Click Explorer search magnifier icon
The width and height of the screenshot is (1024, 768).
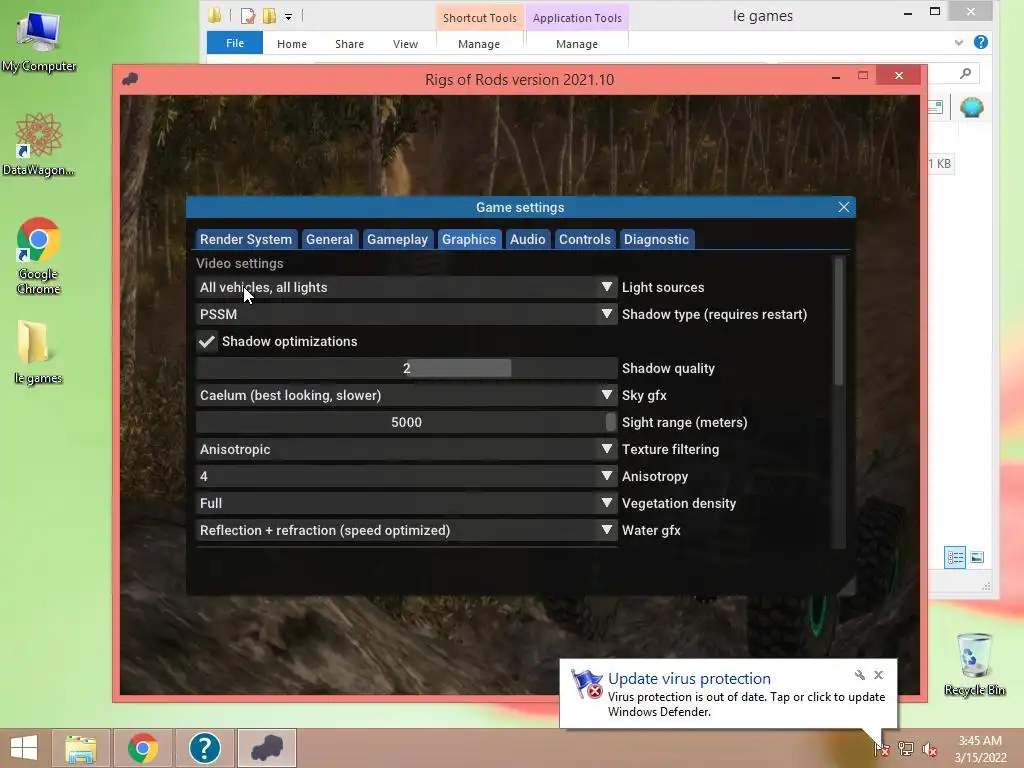(965, 73)
